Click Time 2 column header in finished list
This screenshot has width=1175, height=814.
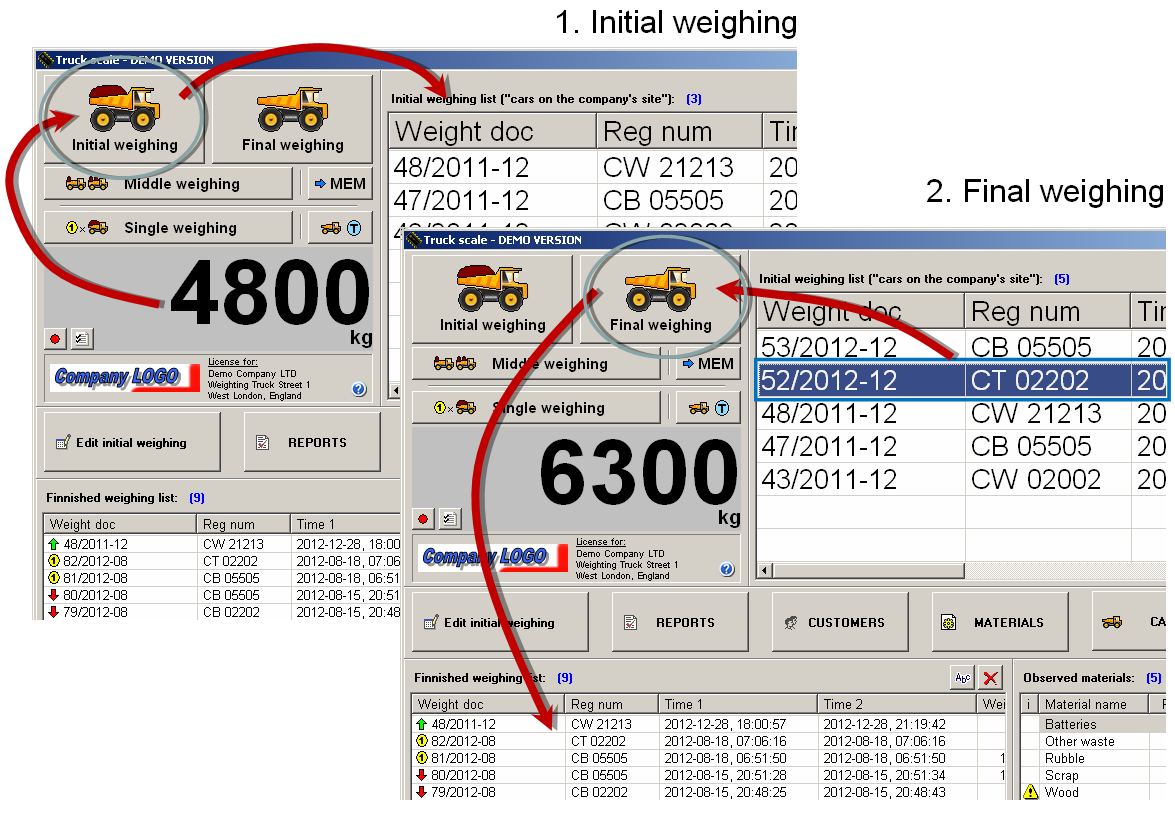click(x=897, y=704)
